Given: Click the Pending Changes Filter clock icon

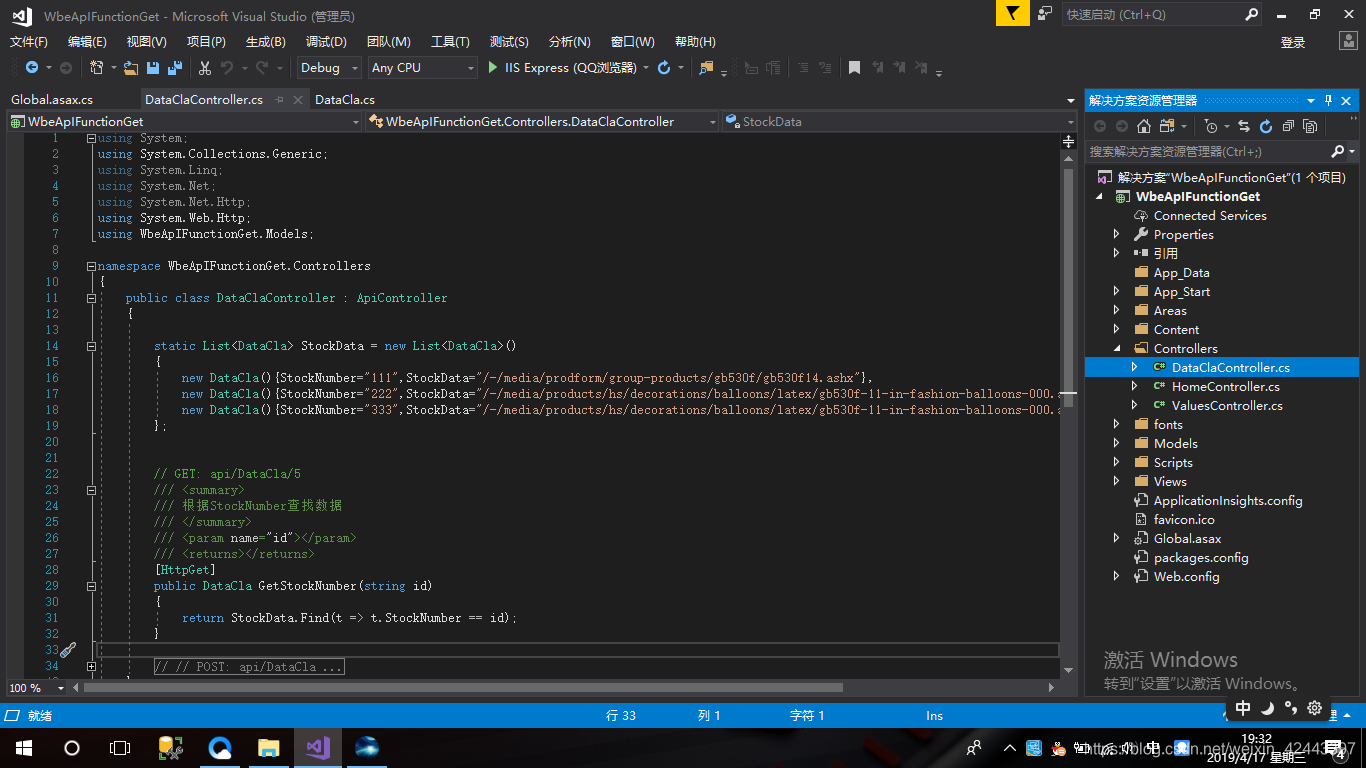Looking at the screenshot, I should (1211, 126).
